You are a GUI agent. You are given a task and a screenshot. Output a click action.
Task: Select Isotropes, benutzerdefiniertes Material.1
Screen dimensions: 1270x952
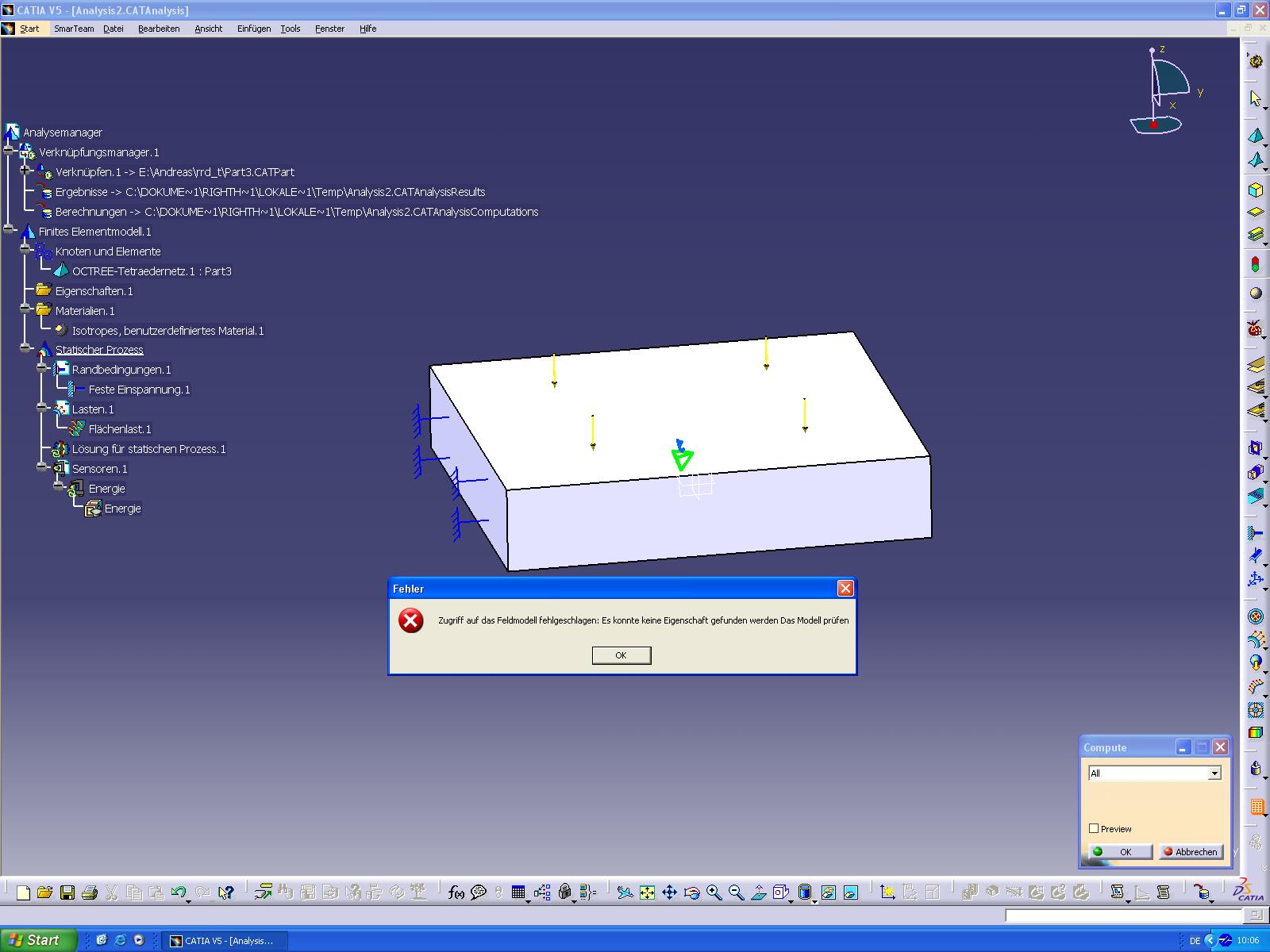[168, 331]
